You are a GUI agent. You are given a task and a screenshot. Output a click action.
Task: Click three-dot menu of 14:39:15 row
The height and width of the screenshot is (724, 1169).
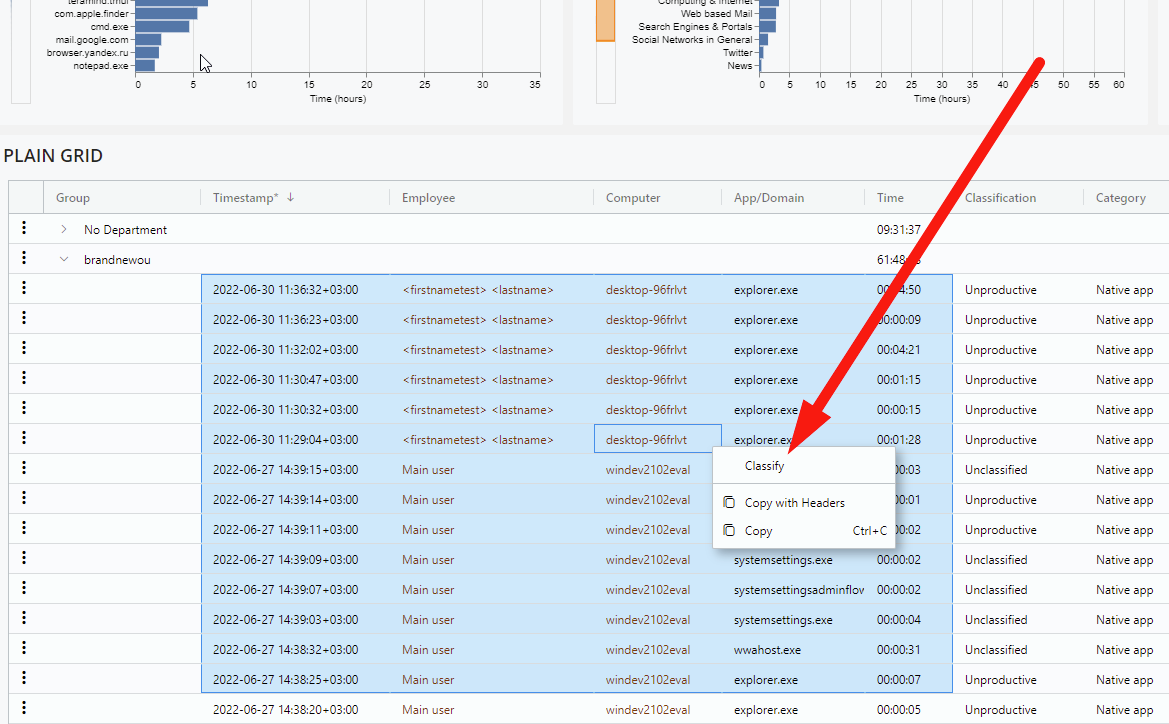tap(24, 469)
